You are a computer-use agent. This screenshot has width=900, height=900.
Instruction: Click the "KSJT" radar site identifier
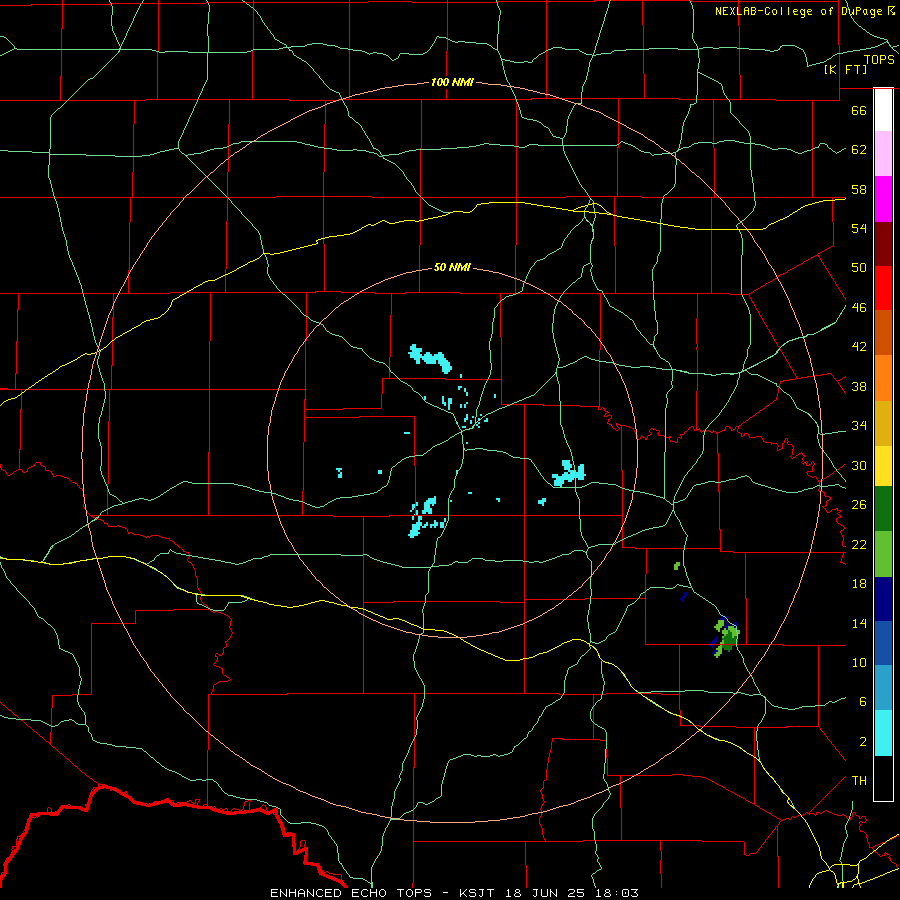coord(478,893)
